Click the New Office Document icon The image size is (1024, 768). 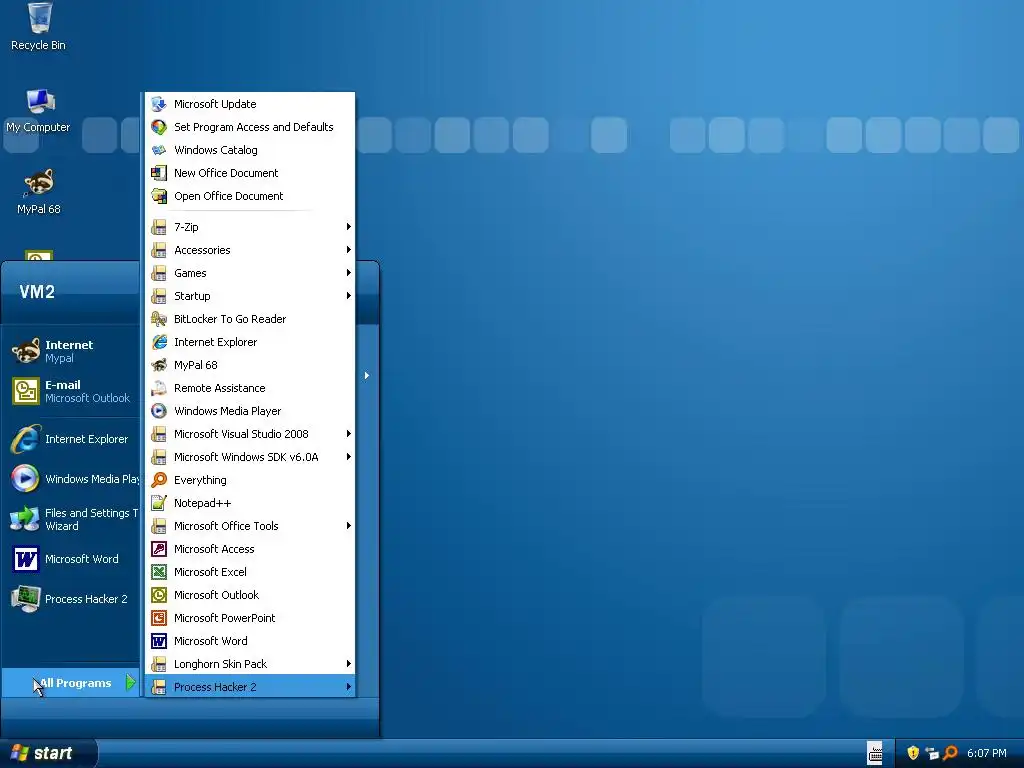(x=159, y=173)
